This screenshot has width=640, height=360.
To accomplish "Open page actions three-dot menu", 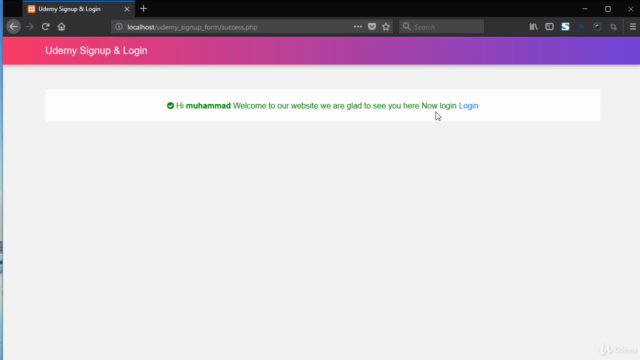I will coord(358,27).
